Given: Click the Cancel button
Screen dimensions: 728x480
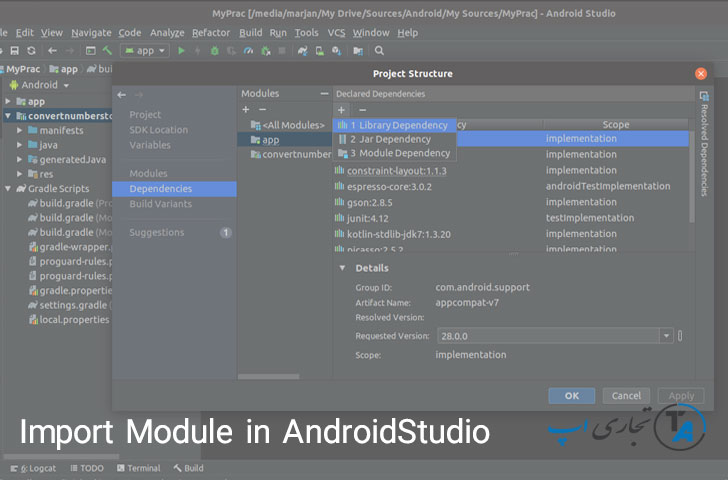Looking at the screenshot, I should pos(626,396).
